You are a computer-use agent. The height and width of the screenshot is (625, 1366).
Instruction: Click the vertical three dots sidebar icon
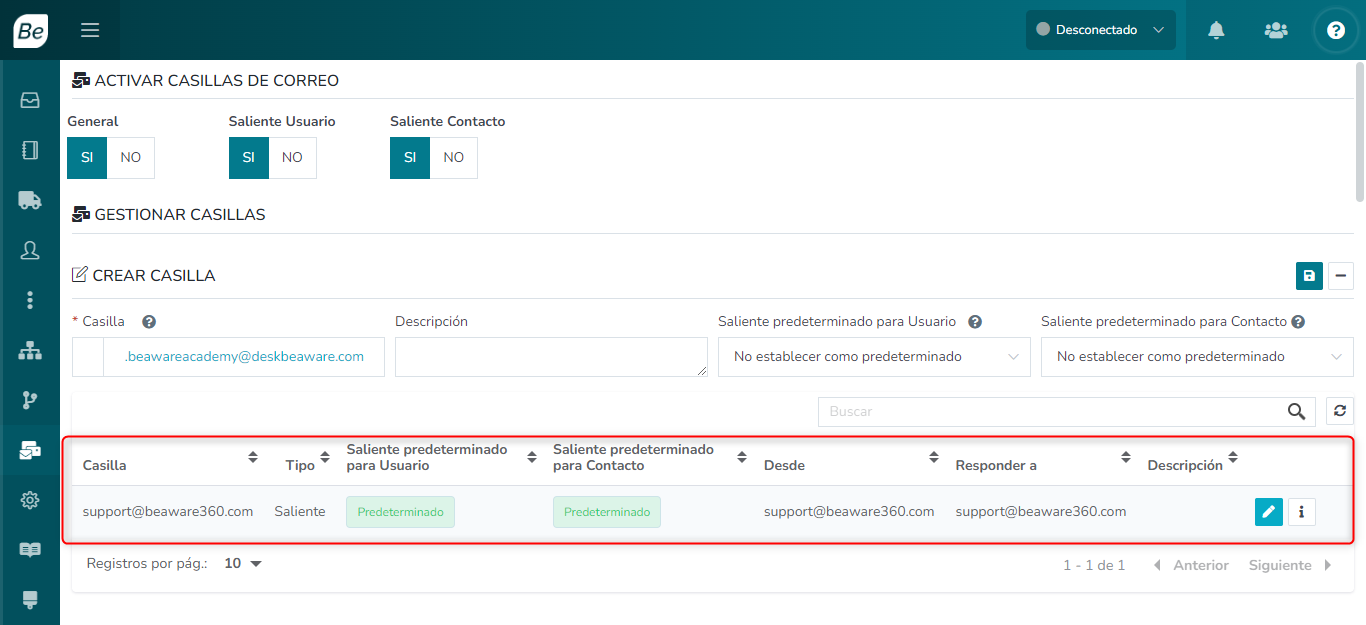pos(30,300)
